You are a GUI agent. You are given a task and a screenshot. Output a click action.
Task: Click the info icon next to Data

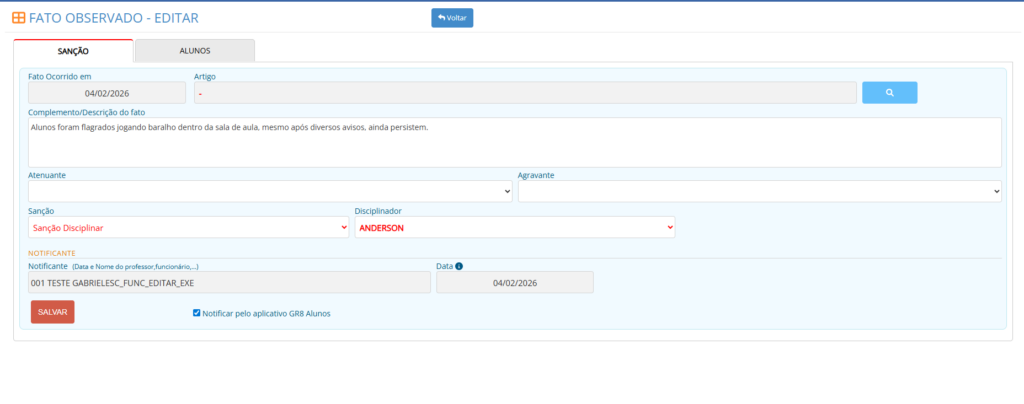coord(460,266)
